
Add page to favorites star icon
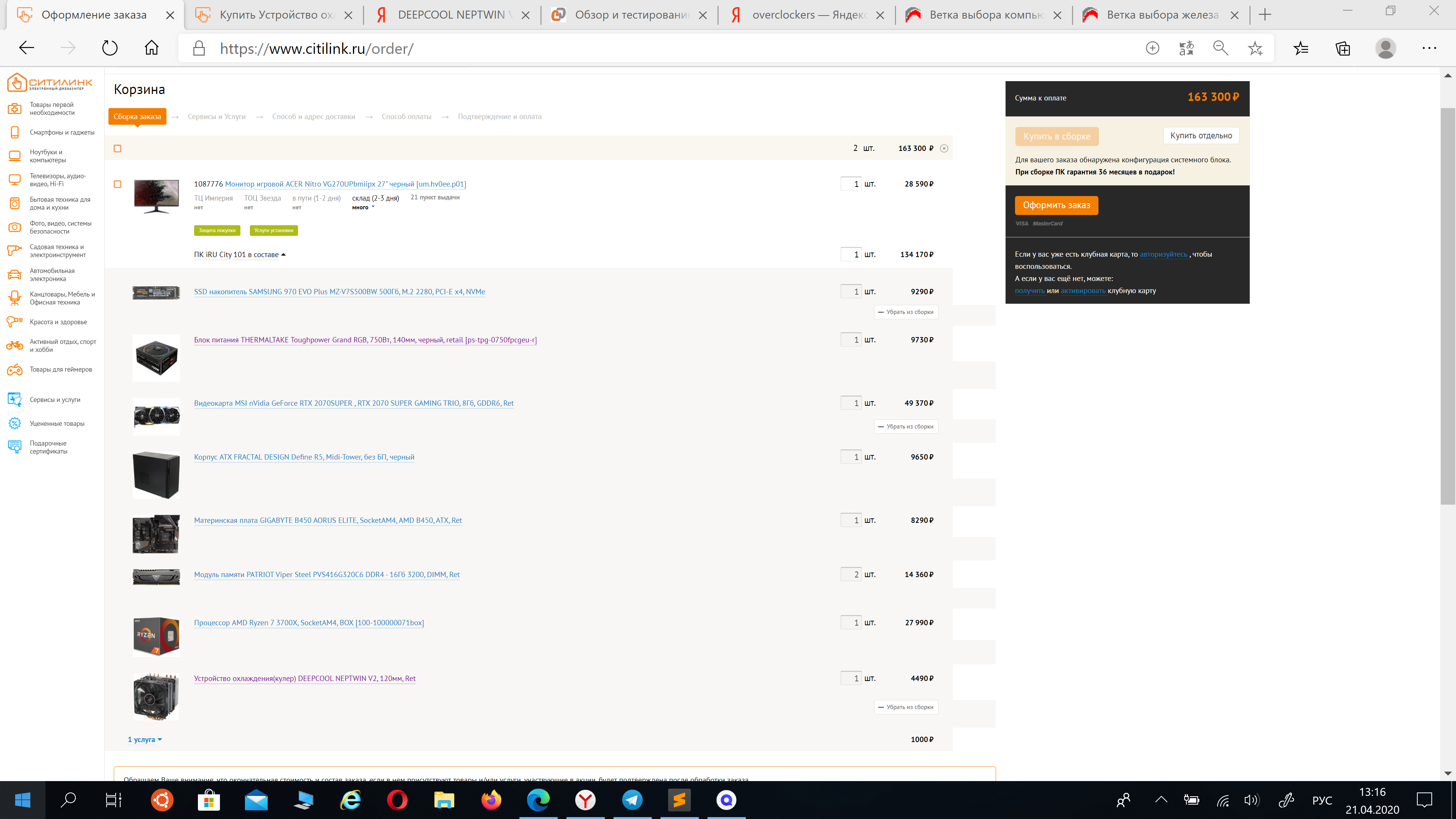pyautogui.click(x=1255, y=49)
